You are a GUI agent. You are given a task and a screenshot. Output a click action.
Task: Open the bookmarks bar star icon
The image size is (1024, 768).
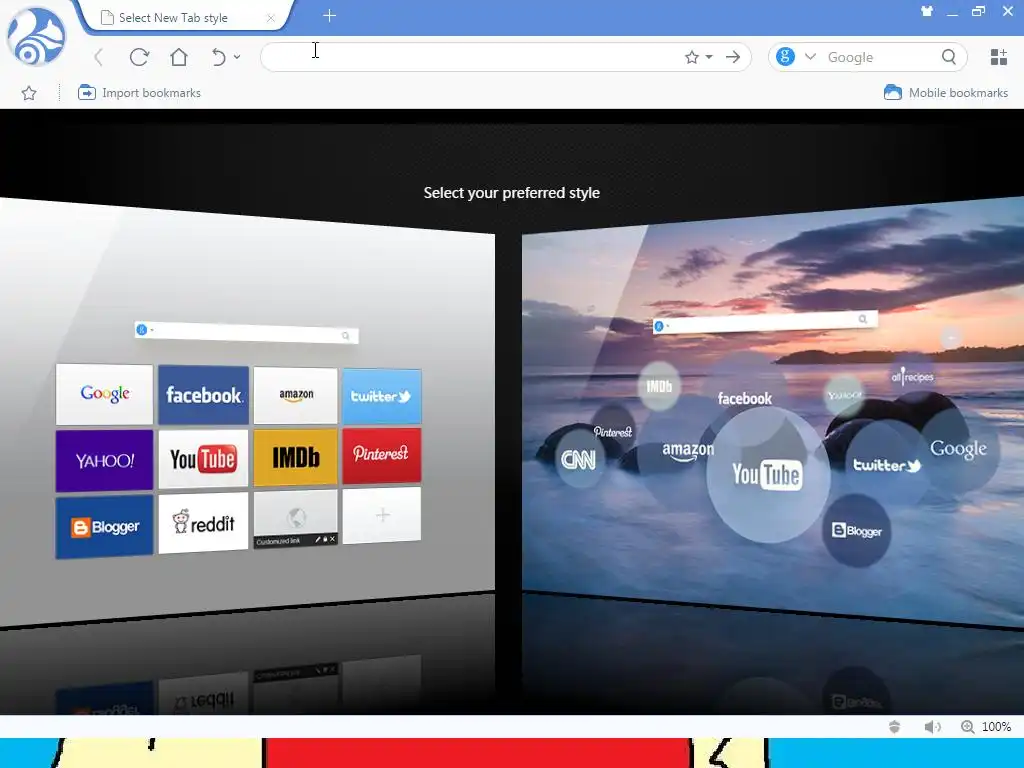point(29,93)
